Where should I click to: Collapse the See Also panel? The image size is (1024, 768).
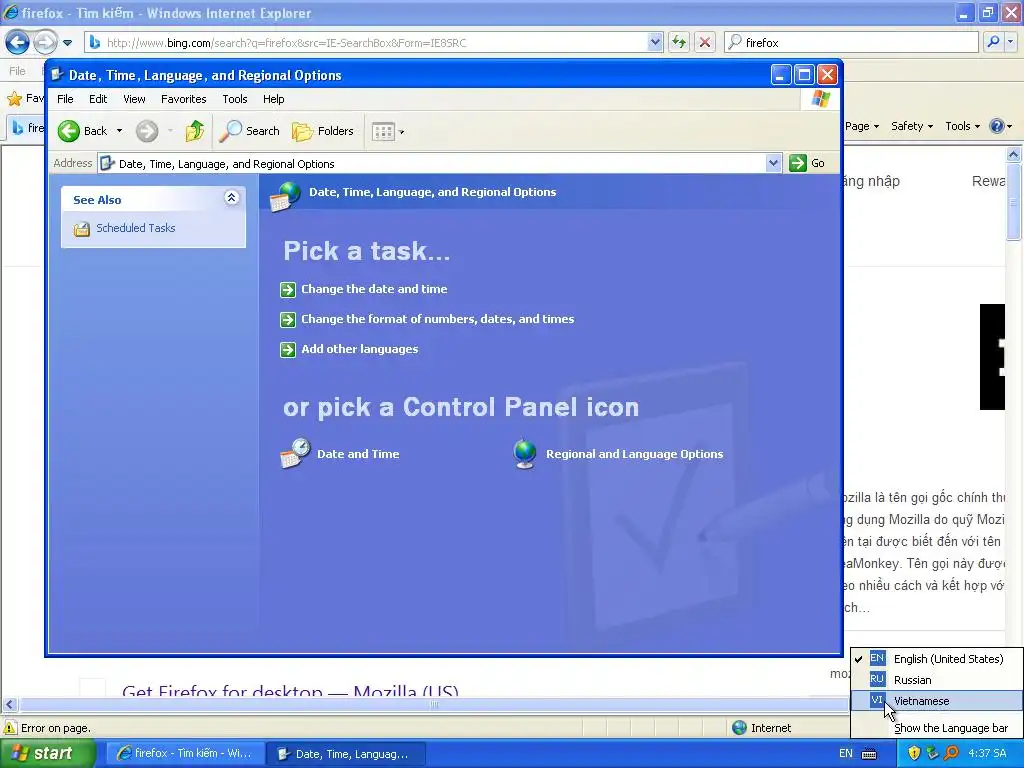pyautogui.click(x=231, y=197)
